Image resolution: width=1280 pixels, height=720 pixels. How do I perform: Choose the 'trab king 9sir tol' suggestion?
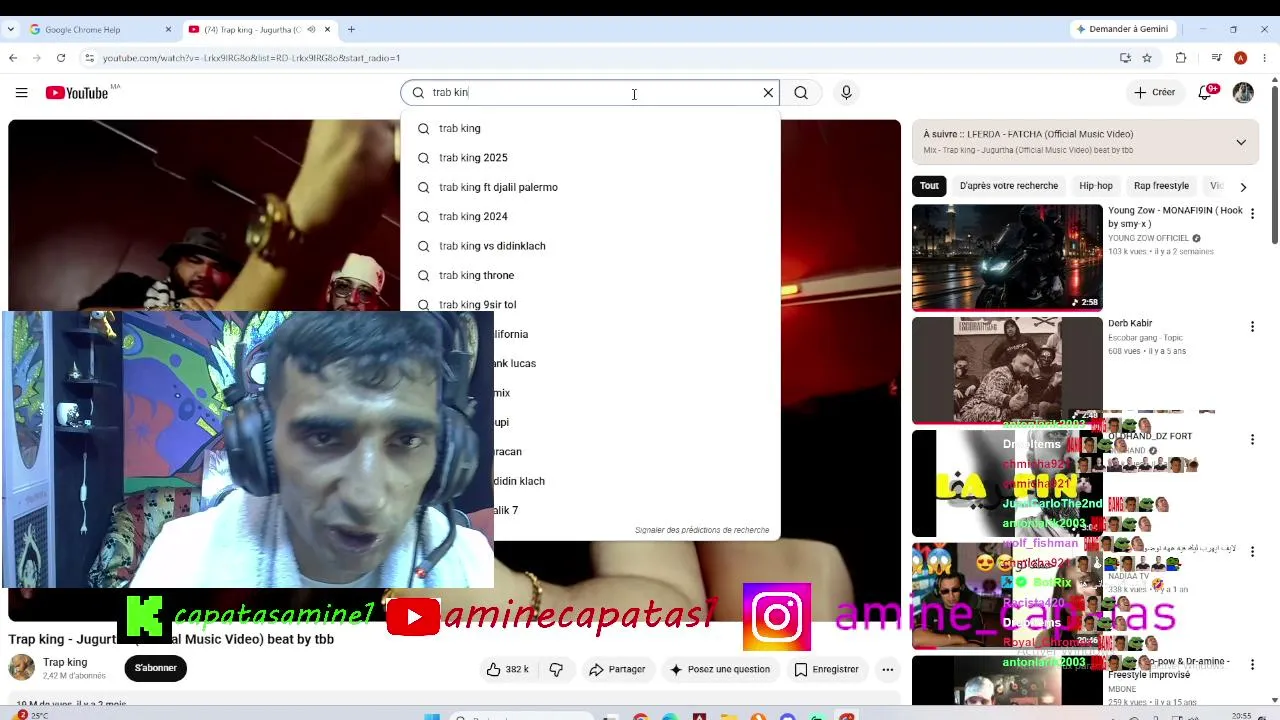coord(590,305)
